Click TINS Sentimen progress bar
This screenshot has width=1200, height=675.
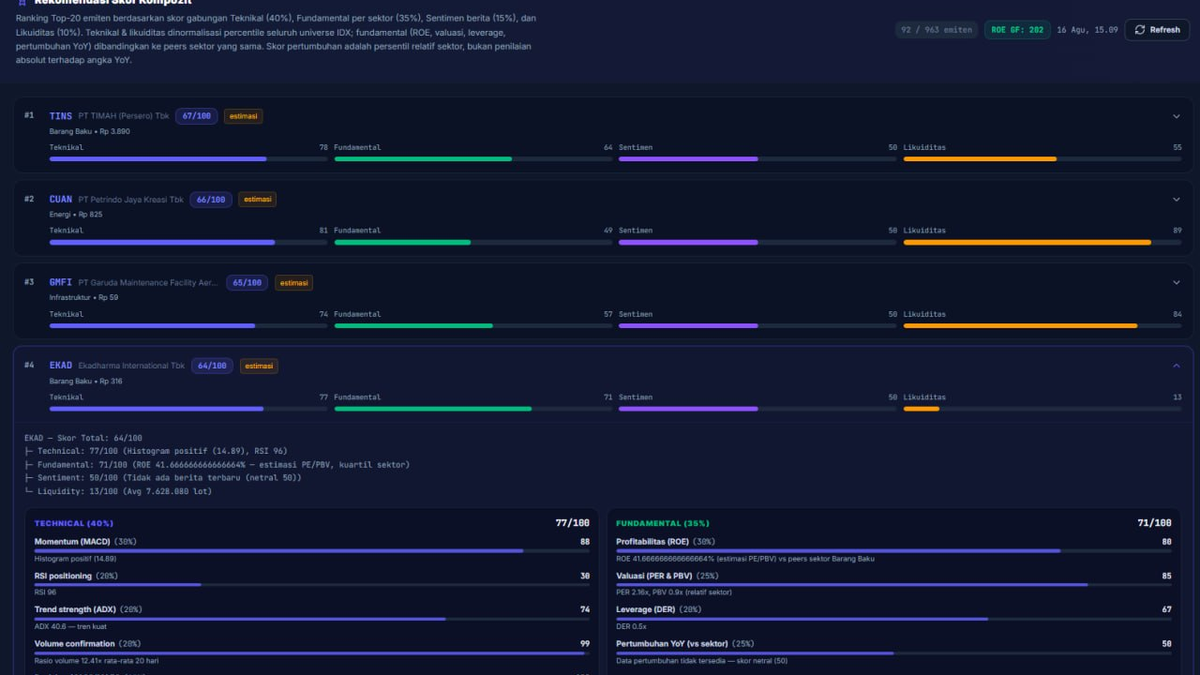pyautogui.click(x=758, y=159)
